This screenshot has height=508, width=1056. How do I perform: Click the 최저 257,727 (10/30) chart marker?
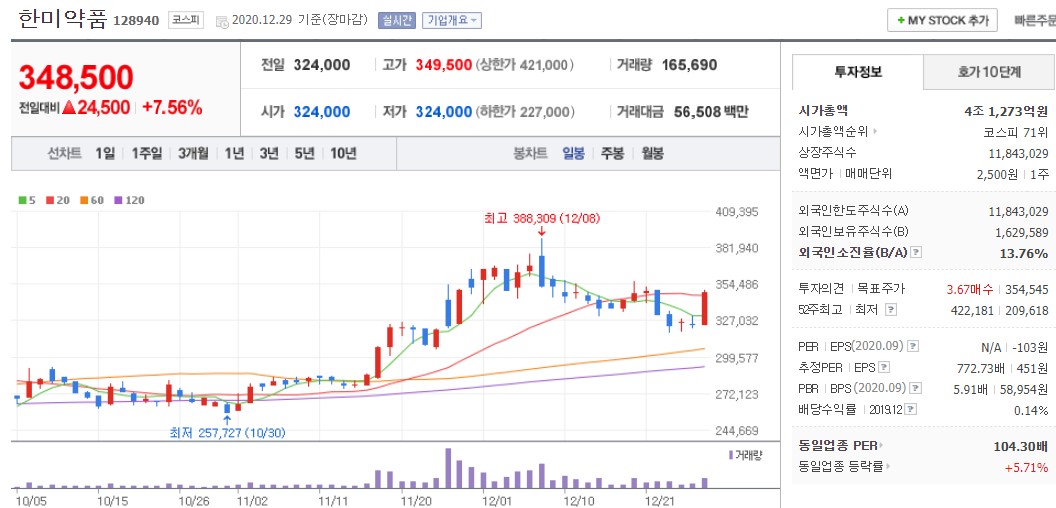[x=227, y=433]
